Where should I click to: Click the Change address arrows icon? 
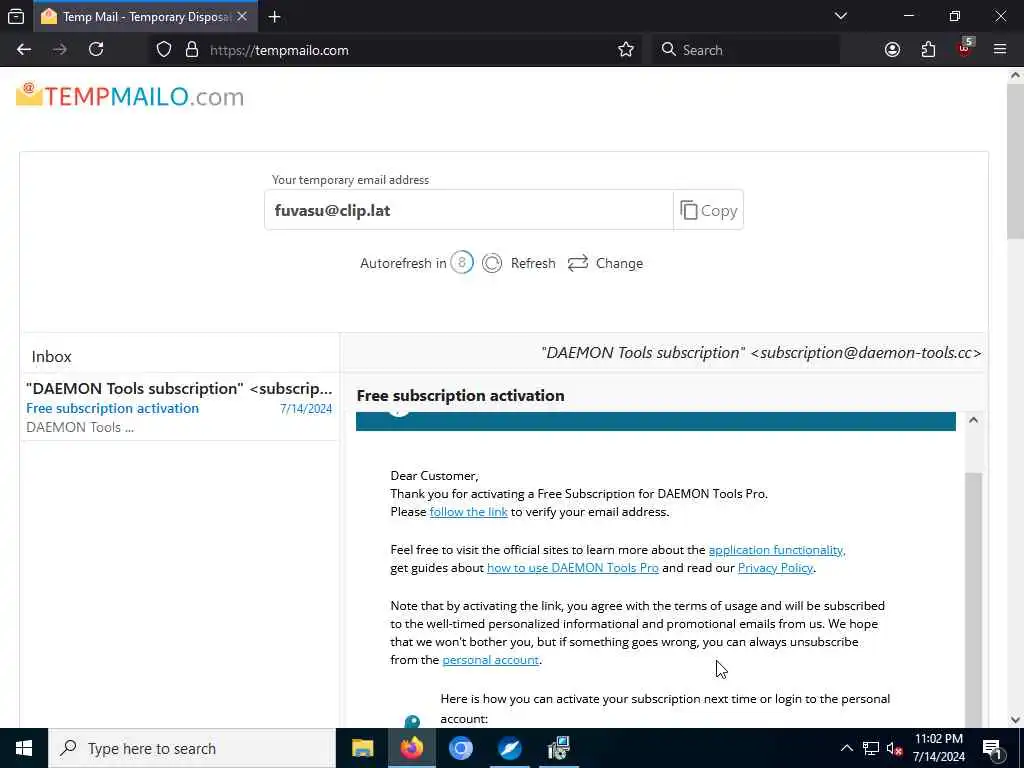578,263
